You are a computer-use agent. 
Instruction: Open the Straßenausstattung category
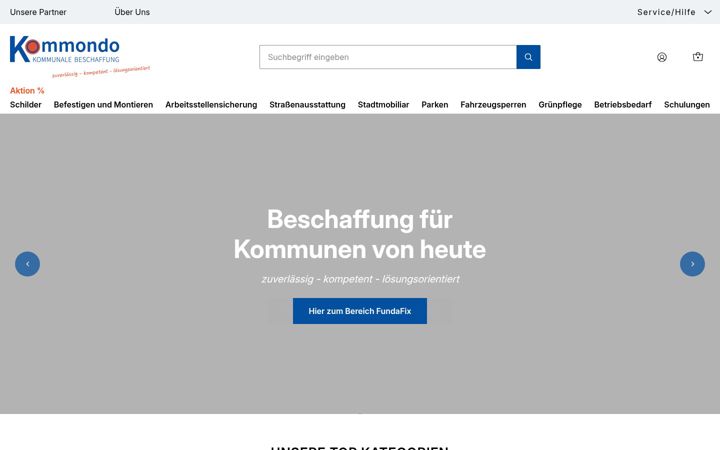[307, 105]
